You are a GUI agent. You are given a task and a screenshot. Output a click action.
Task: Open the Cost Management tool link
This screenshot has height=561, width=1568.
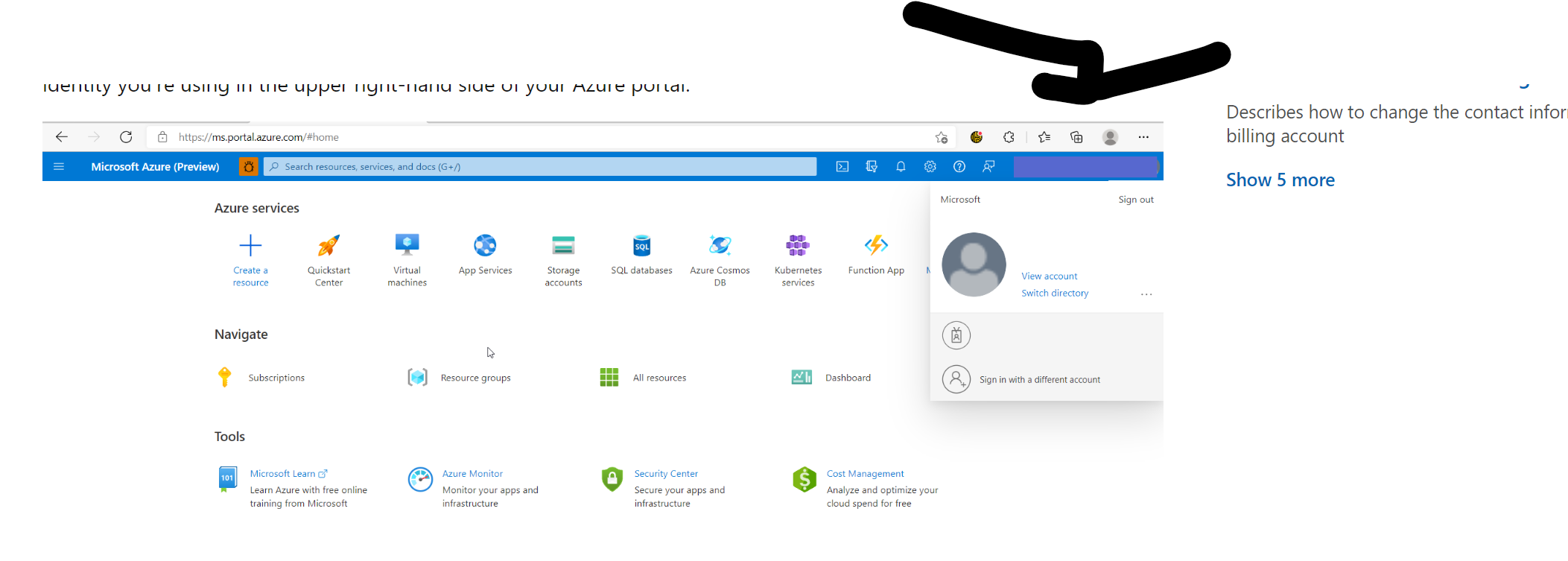click(x=865, y=474)
